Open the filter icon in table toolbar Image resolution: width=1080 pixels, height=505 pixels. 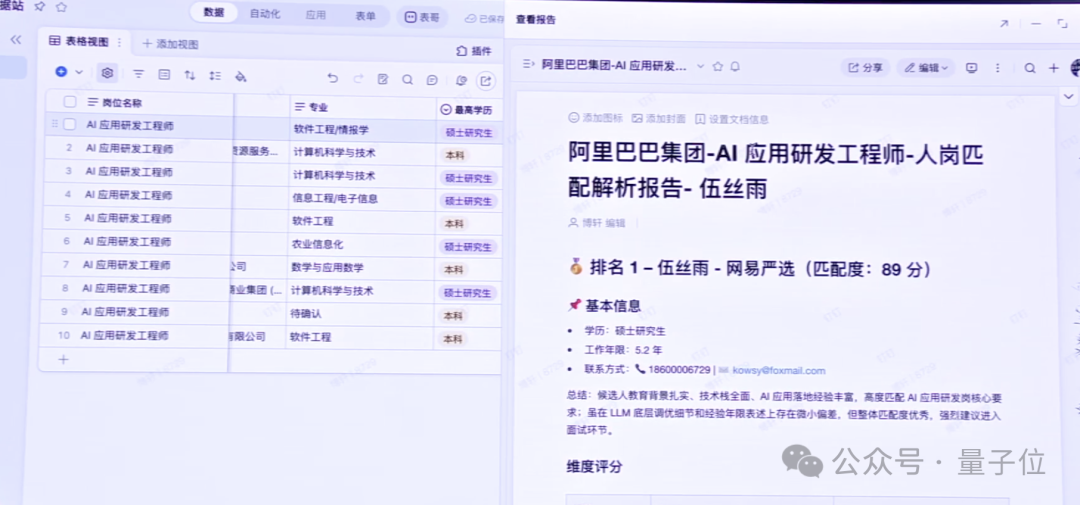138,74
